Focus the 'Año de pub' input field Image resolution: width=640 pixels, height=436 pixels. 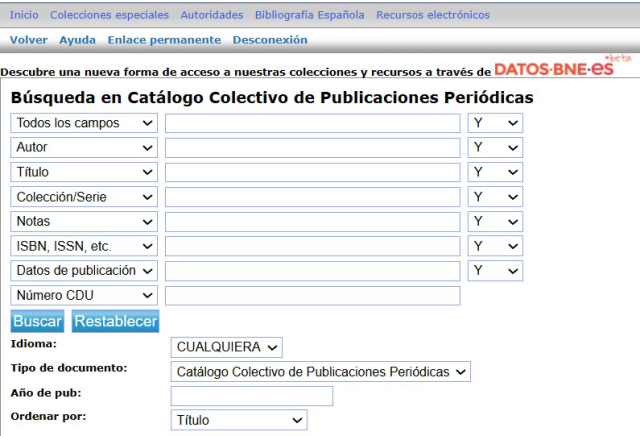click(252, 396)
